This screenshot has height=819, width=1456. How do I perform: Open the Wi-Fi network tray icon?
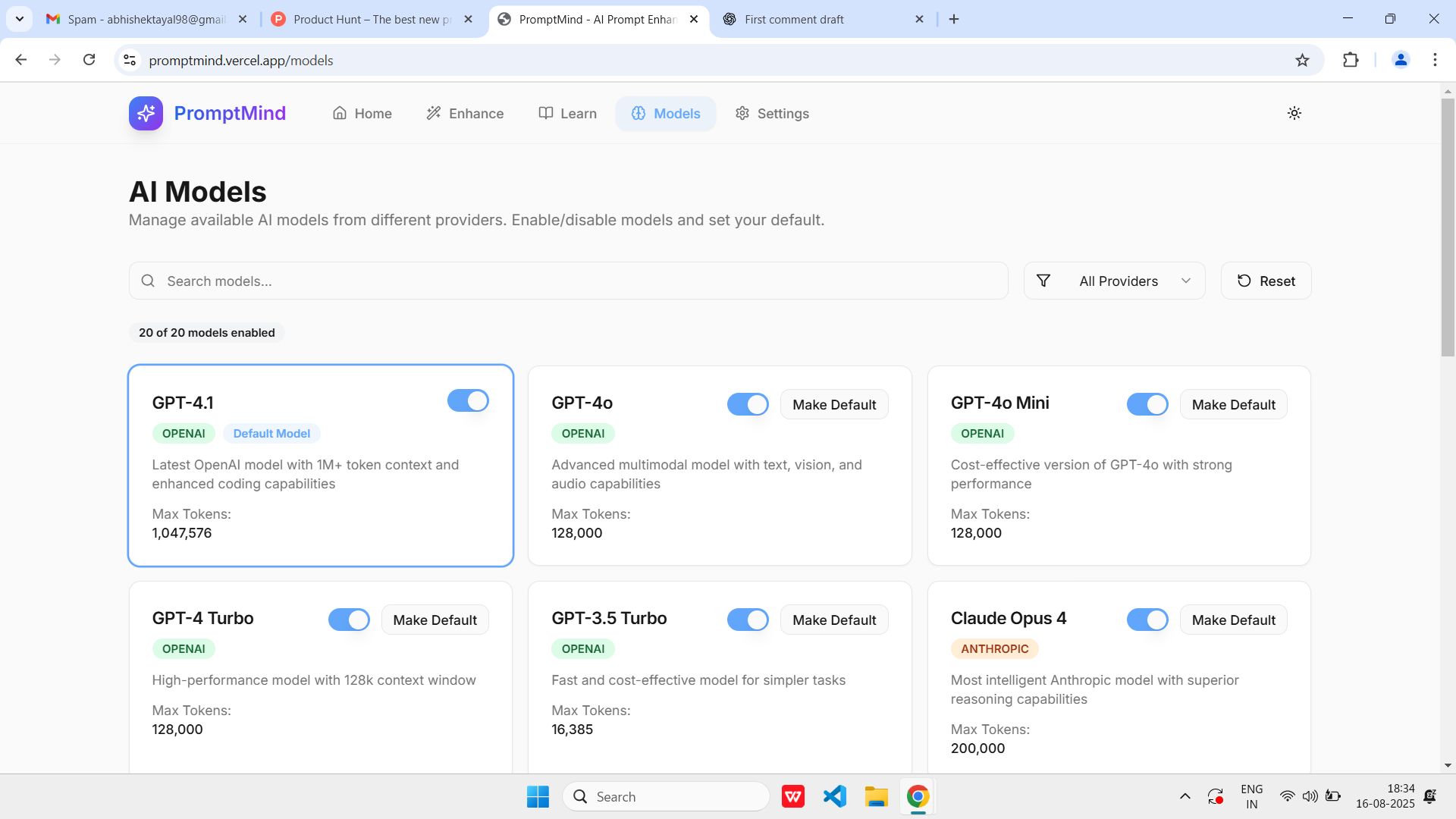coord(1287,796)
